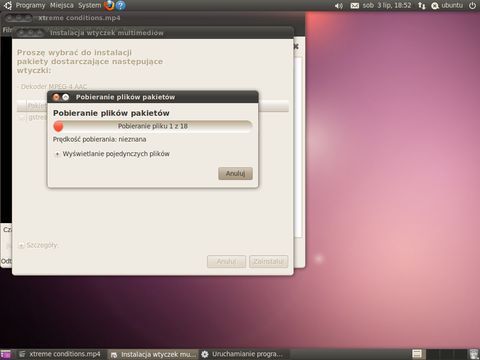The width and height of the screenshot is (480, 360).
Task: Open the Programy menu
Action: [30, 5]
